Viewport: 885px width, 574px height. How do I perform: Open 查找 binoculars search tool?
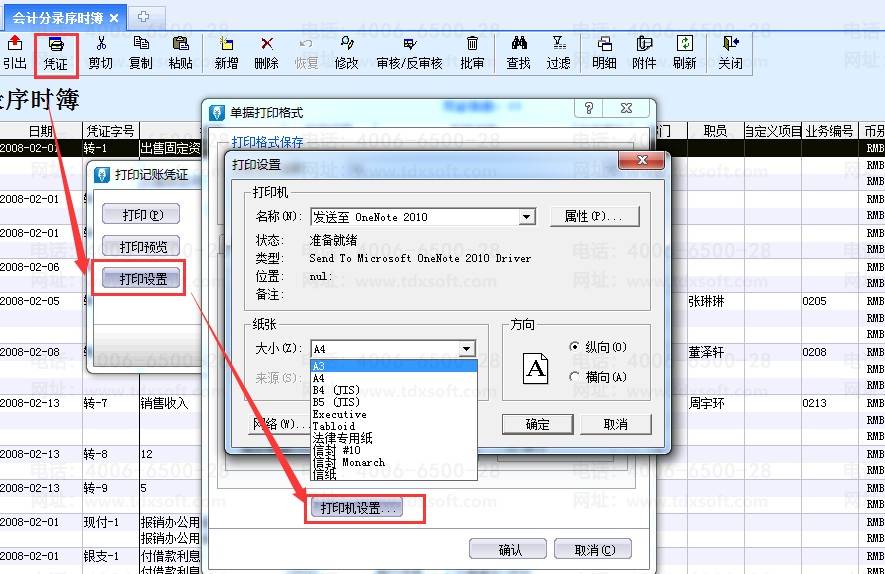(x=519, y=44)
